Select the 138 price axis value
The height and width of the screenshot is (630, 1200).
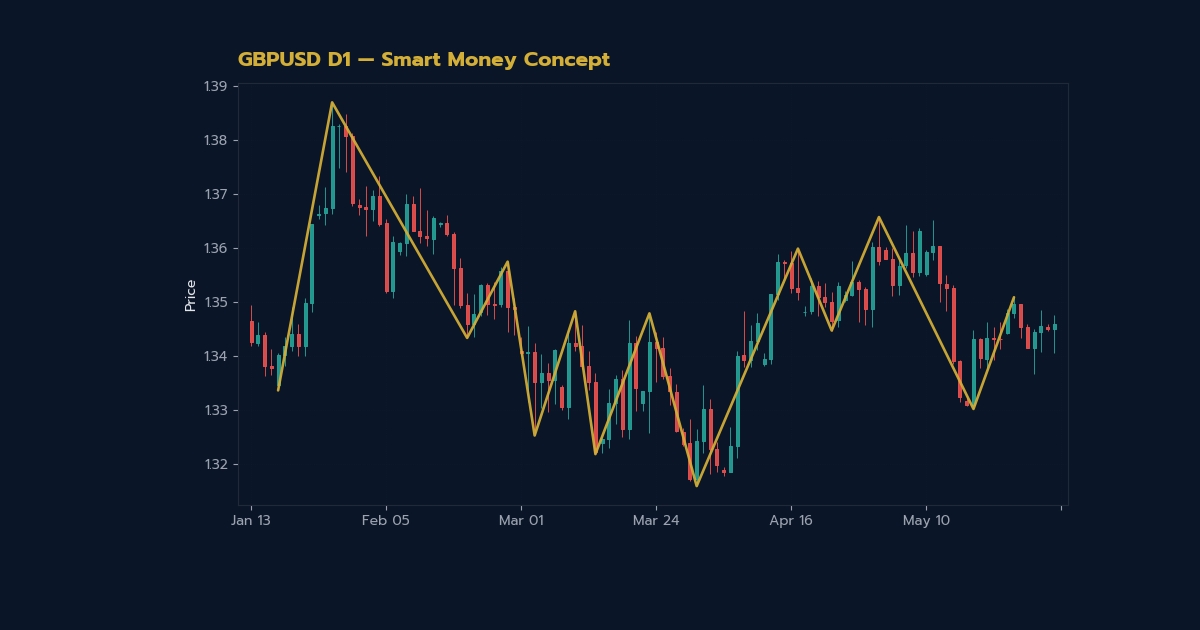pos(216,140)
